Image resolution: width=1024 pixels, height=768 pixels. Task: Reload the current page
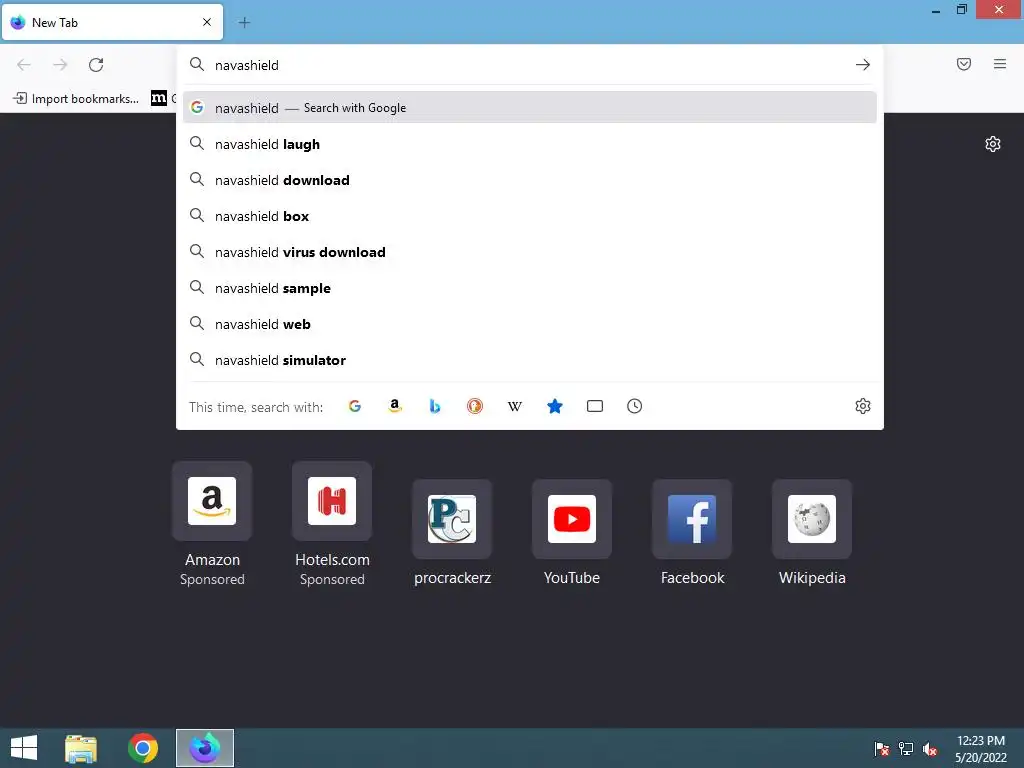coord(96,65)
